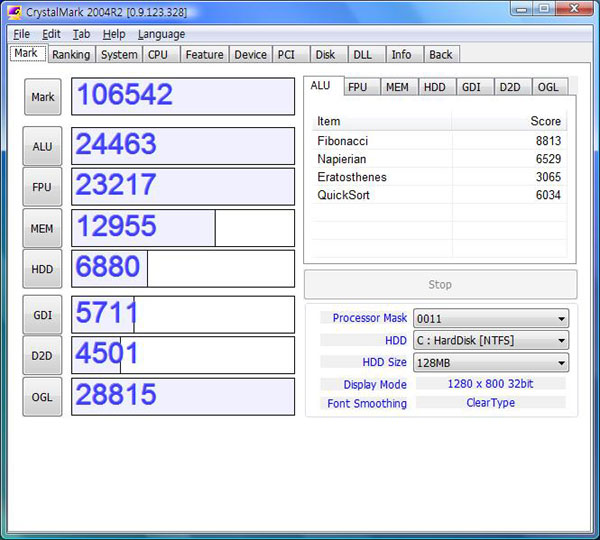Open the Language menu
This screenshot has height=540, width=600.
click(x=161, y=34)
